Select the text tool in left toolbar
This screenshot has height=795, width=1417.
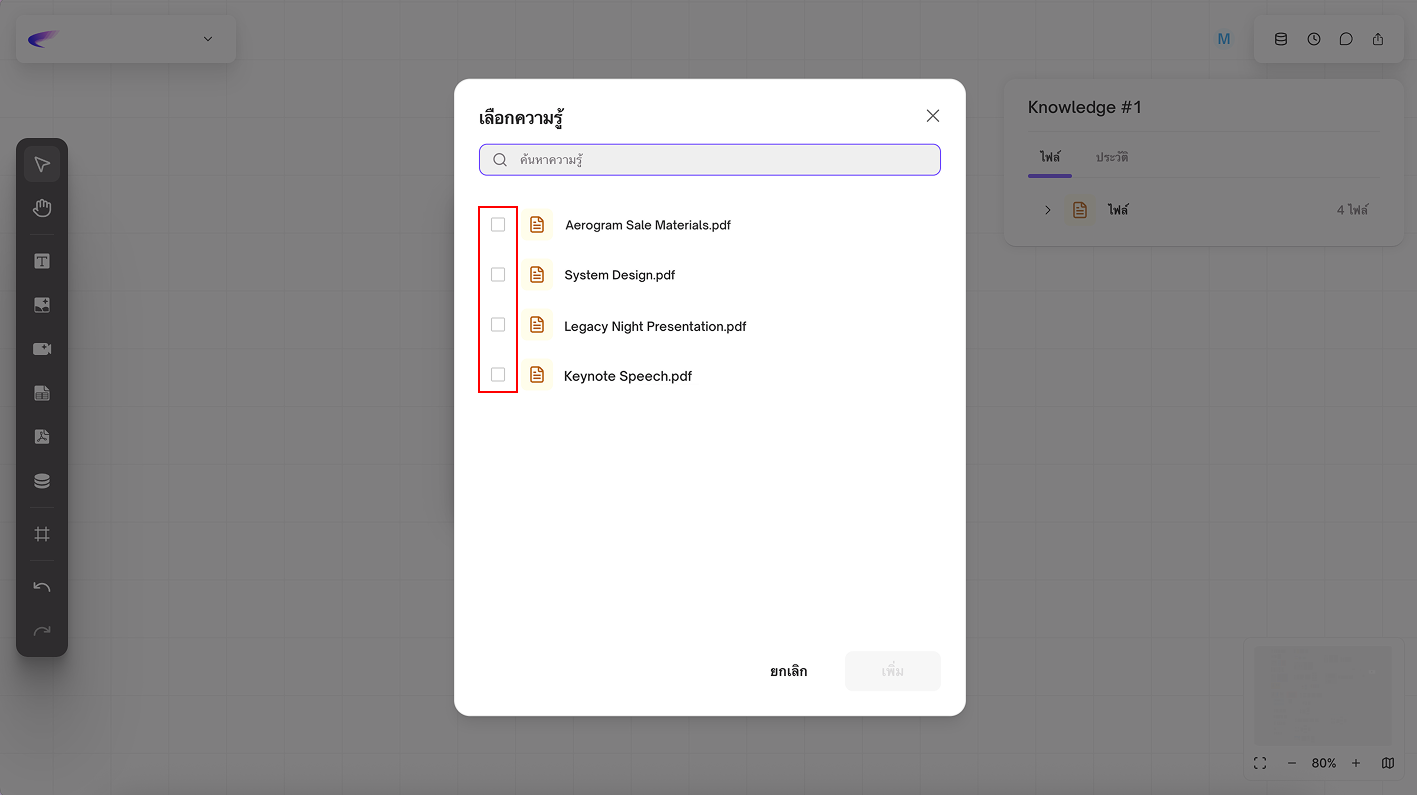[42, 261]
